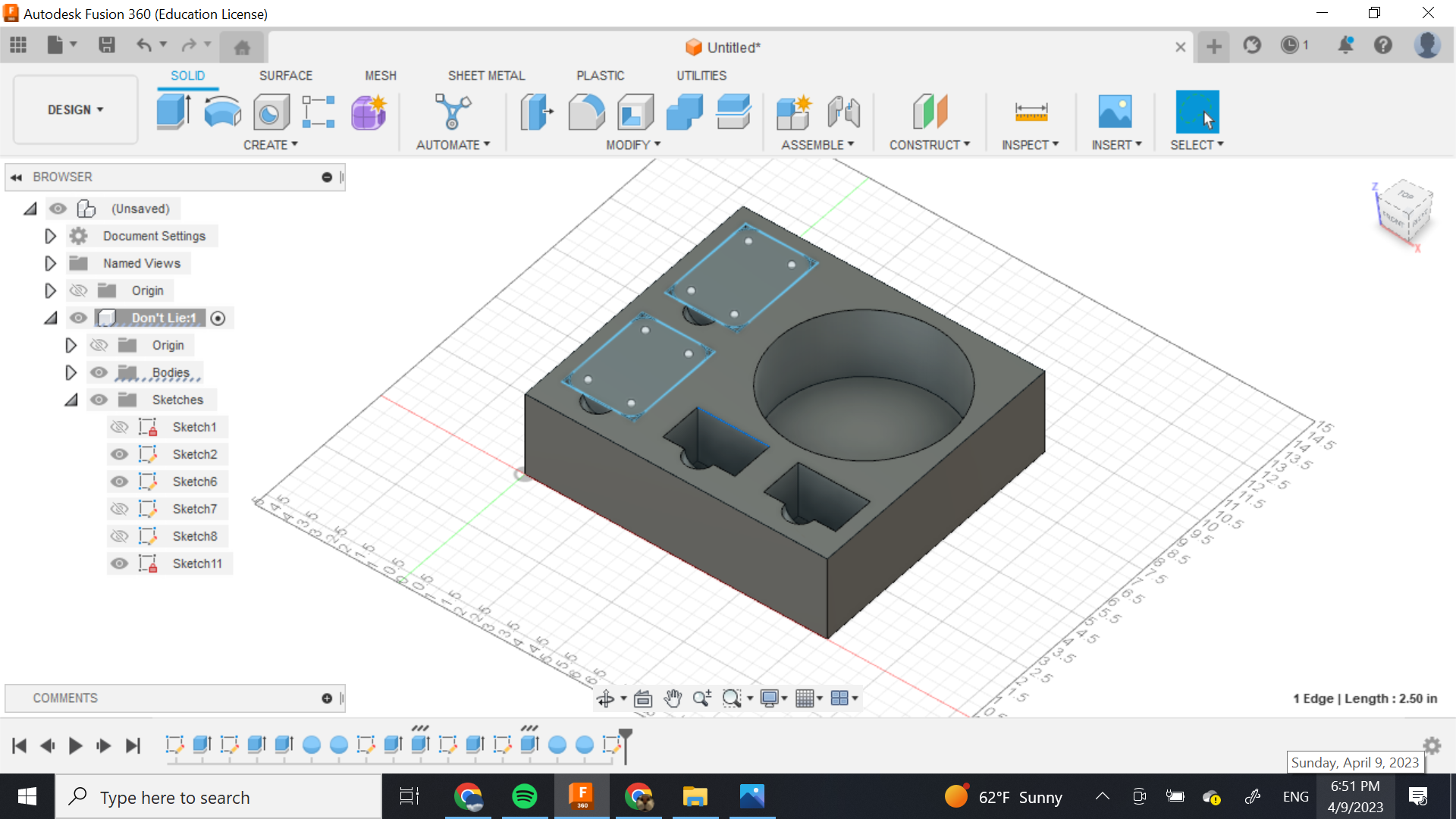Select the Press Pull tool icon
Screen dimensions: 1456x819
tap(537, 112)
